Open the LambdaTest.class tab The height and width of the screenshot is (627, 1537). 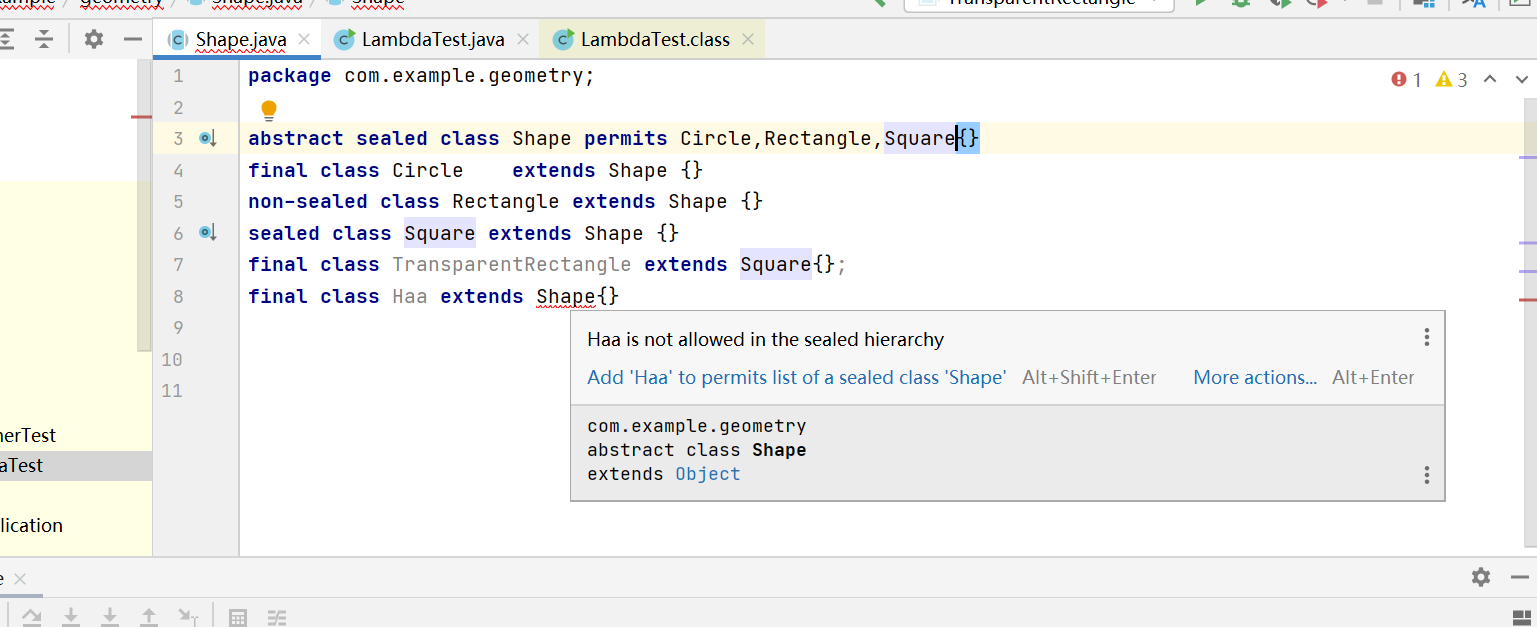tap(655, 40)
